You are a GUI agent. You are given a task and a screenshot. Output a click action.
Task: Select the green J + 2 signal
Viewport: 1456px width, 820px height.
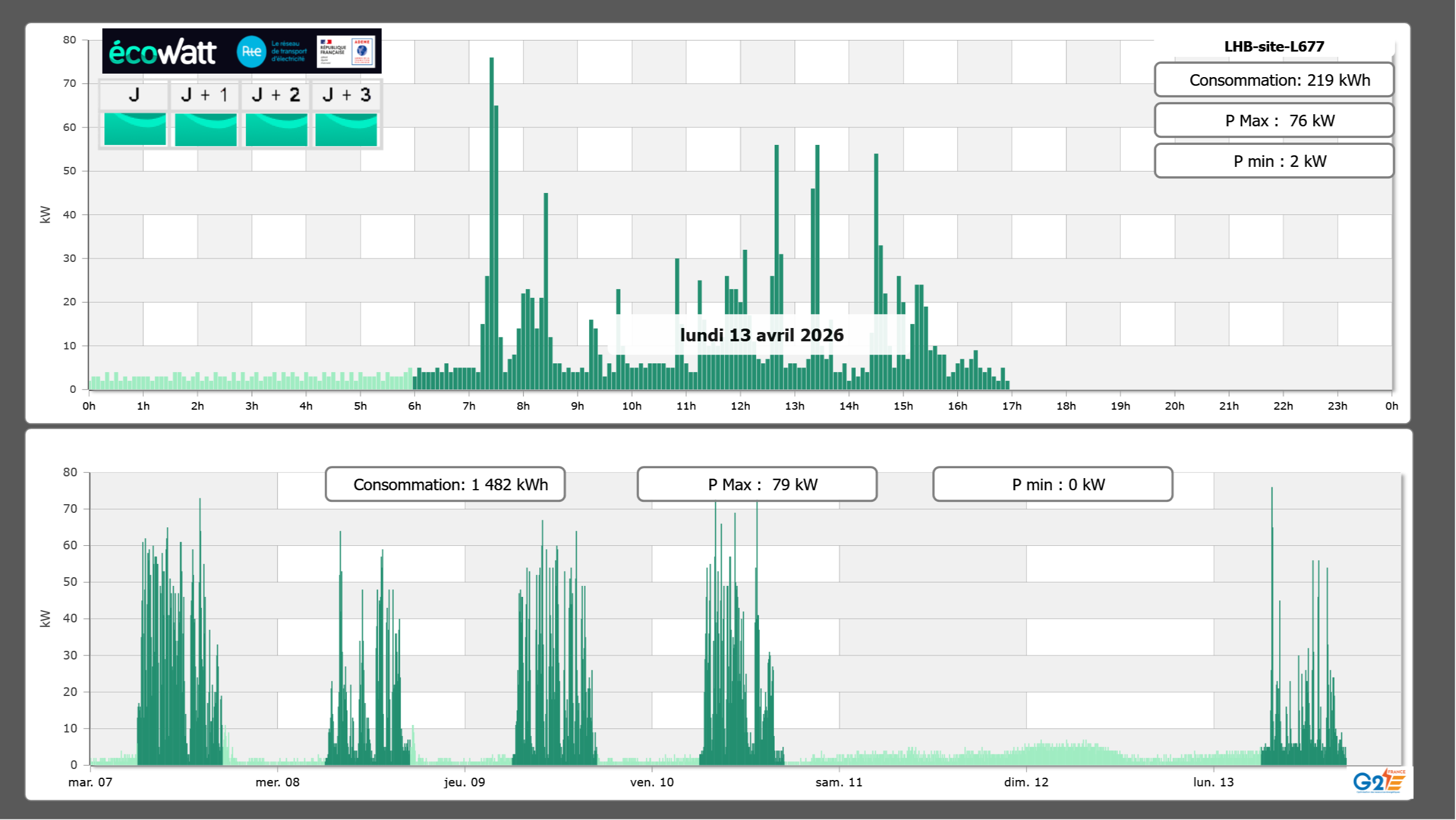(x=276, y=129)
